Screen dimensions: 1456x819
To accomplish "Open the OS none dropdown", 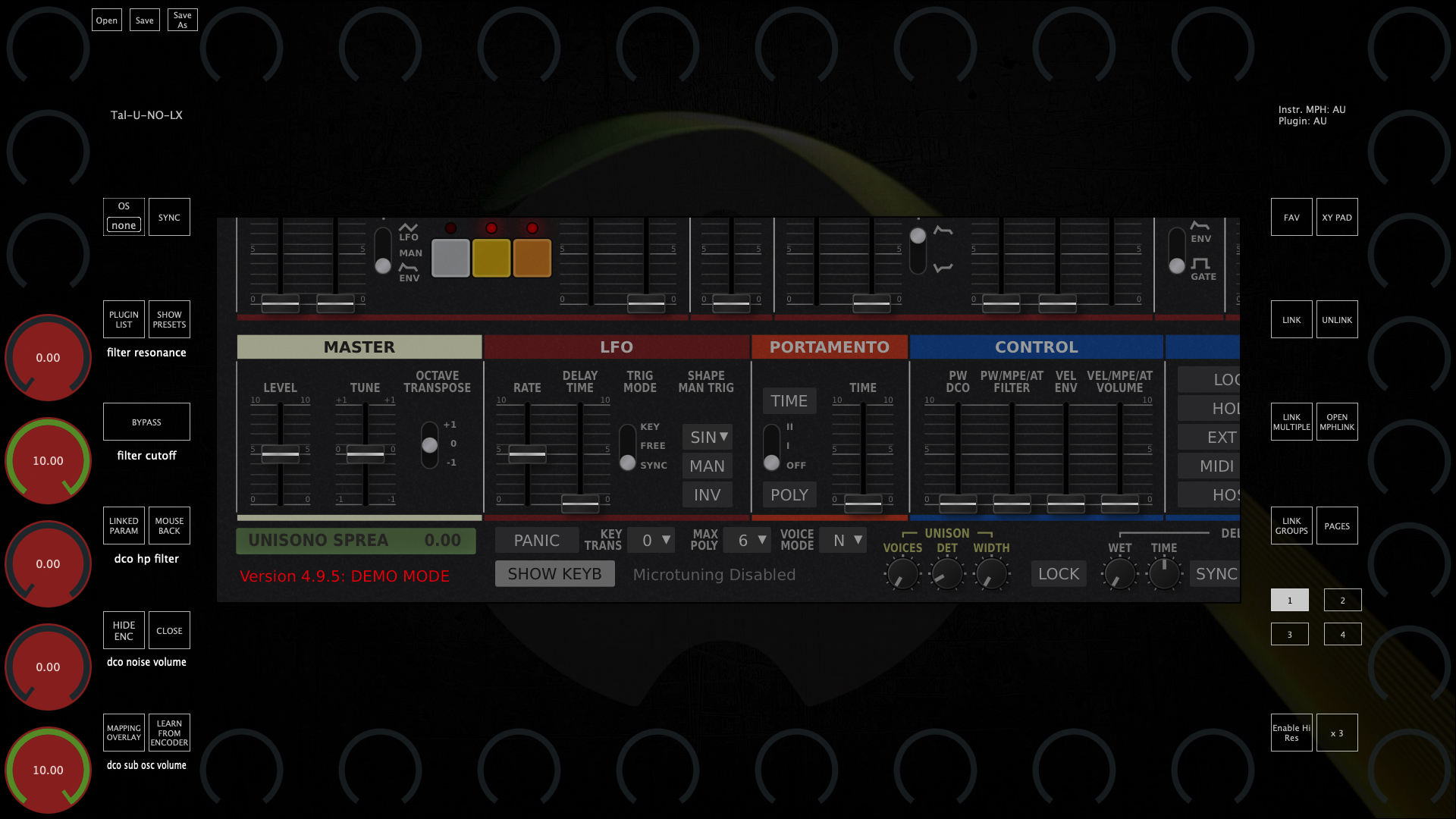I will tap(124, 225).
